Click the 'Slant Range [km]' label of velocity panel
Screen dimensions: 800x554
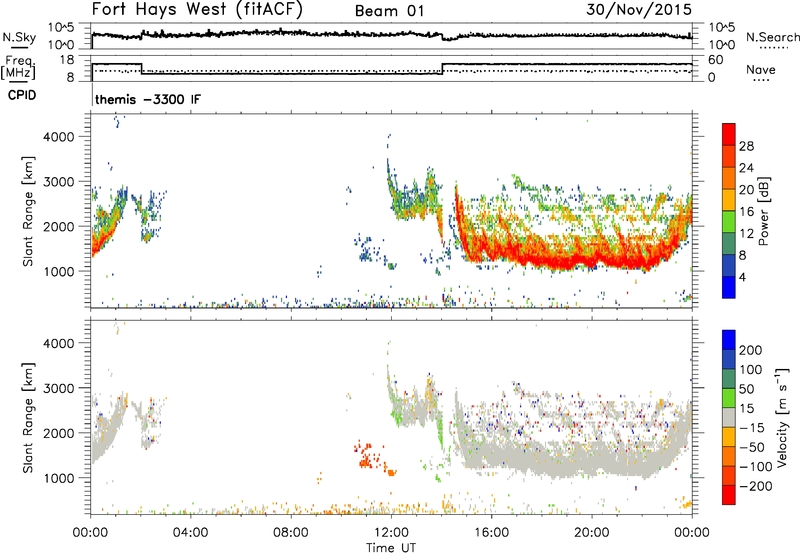pyautogui.click(x=28, y=417)
